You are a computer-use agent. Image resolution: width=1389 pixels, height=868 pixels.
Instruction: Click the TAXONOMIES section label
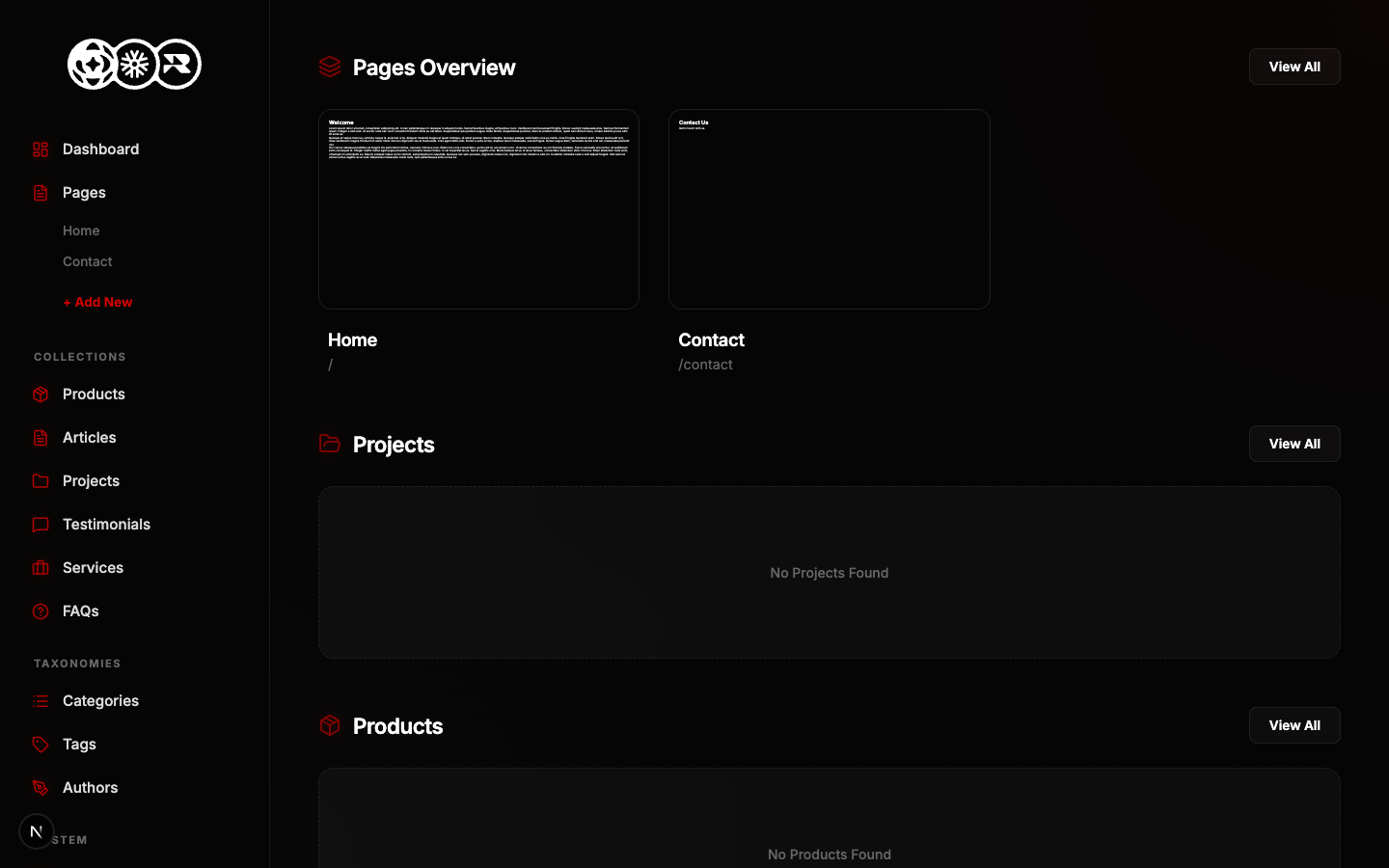[77, 664]
